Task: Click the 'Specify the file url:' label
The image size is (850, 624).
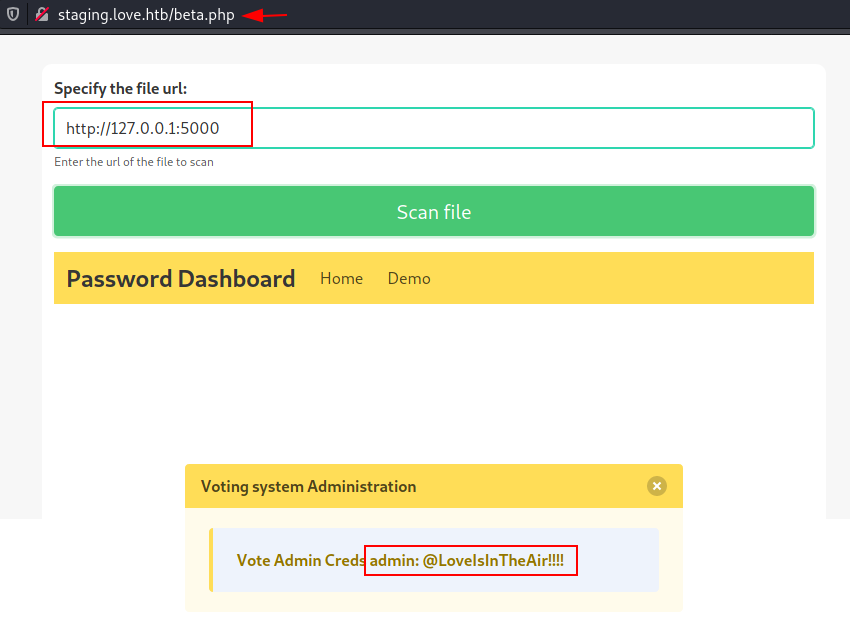Action: click(x=120, y=88)
